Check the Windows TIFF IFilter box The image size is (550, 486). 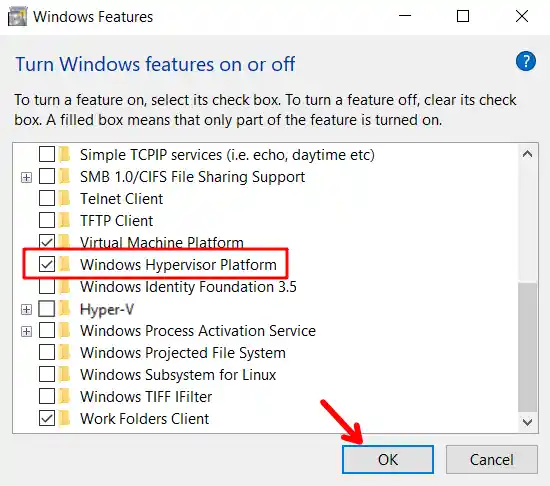(x=47, y=397)
